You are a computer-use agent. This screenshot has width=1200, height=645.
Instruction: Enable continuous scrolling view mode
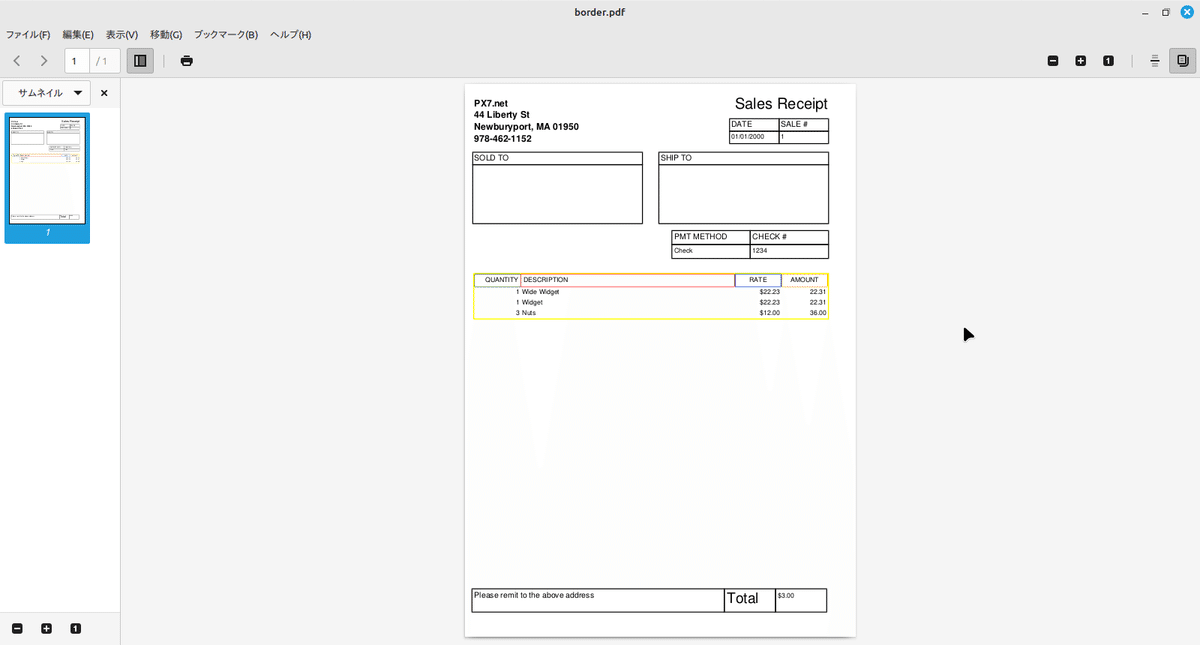click(1155, 60)
